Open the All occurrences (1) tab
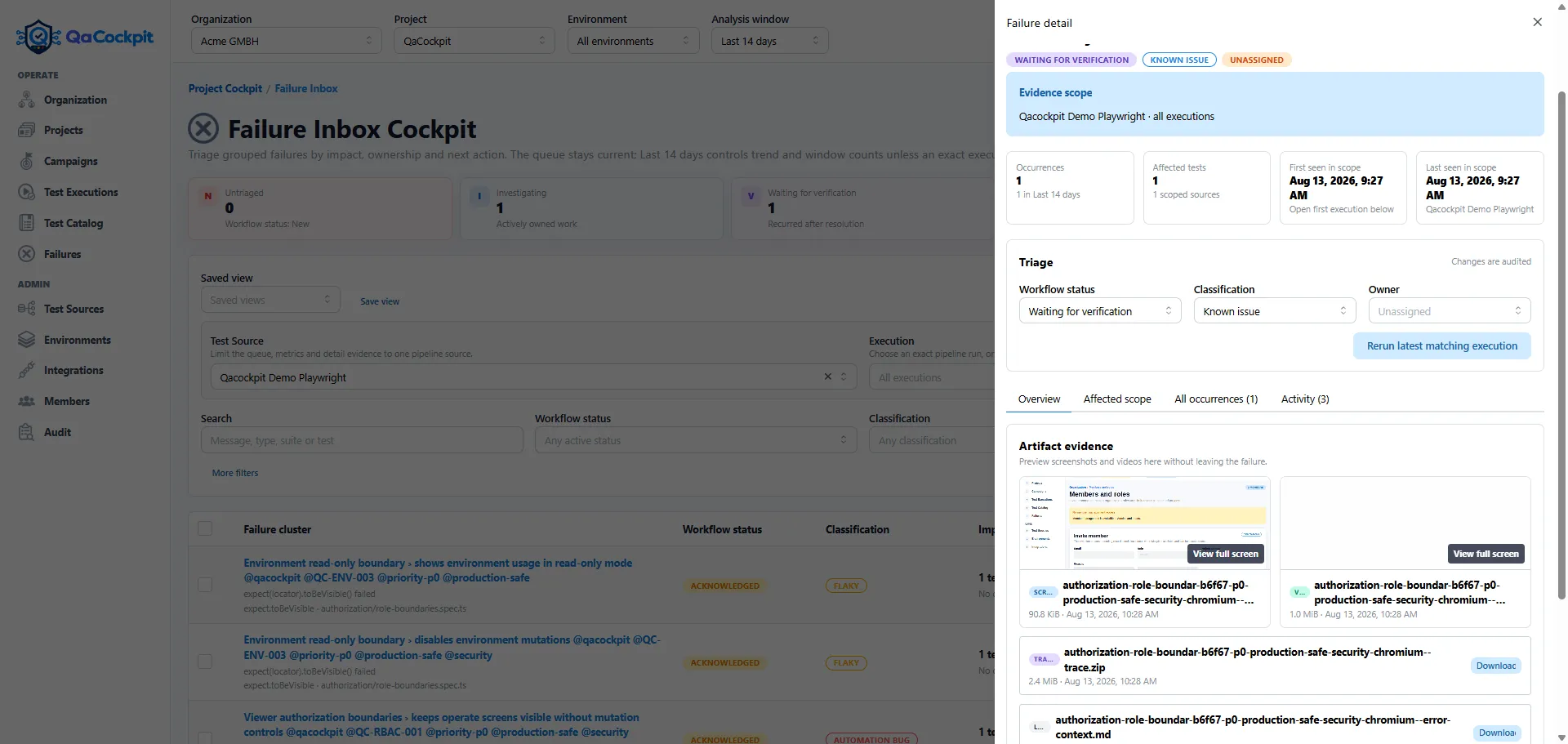The height and width of the screenshot is (744, 1568). [1216, 399]
